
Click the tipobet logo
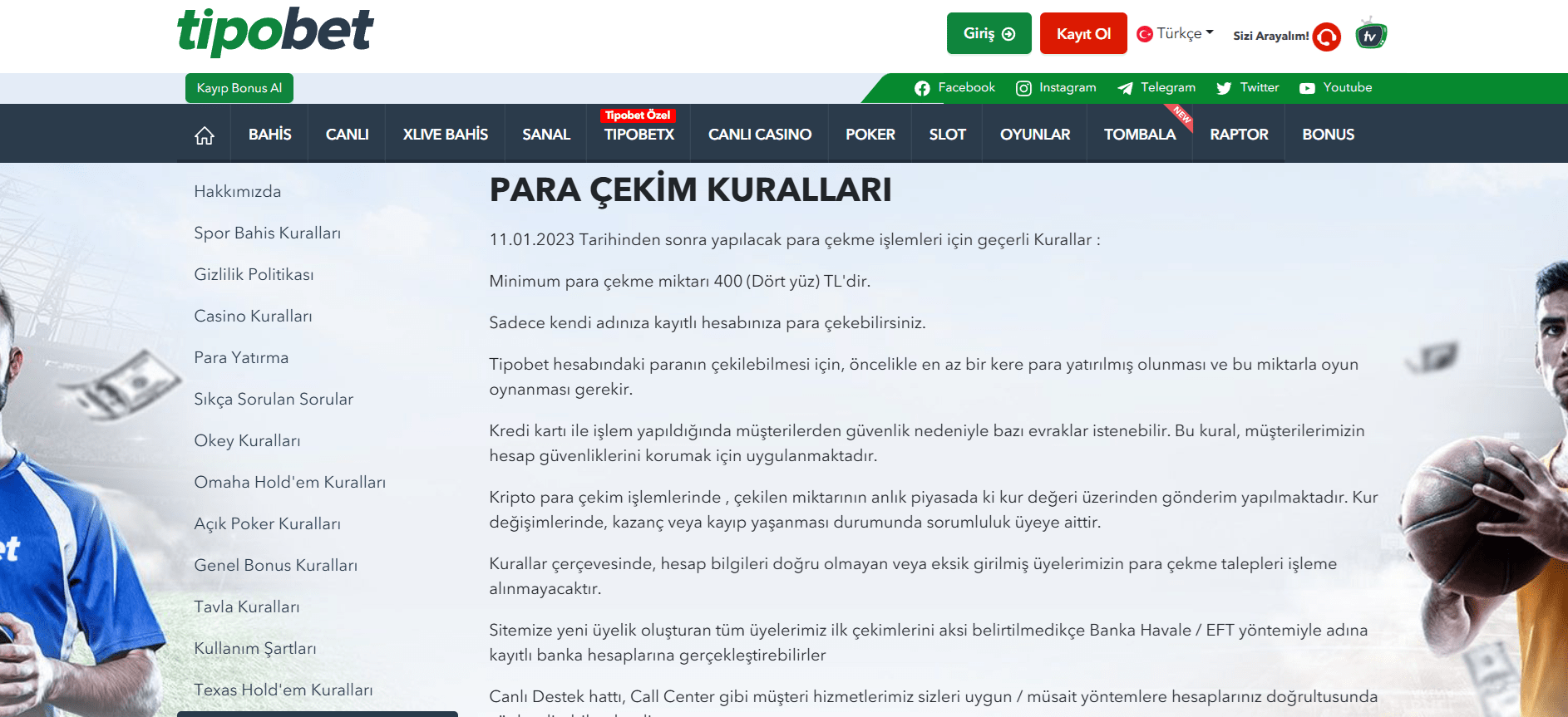click(x=275, y=32)
